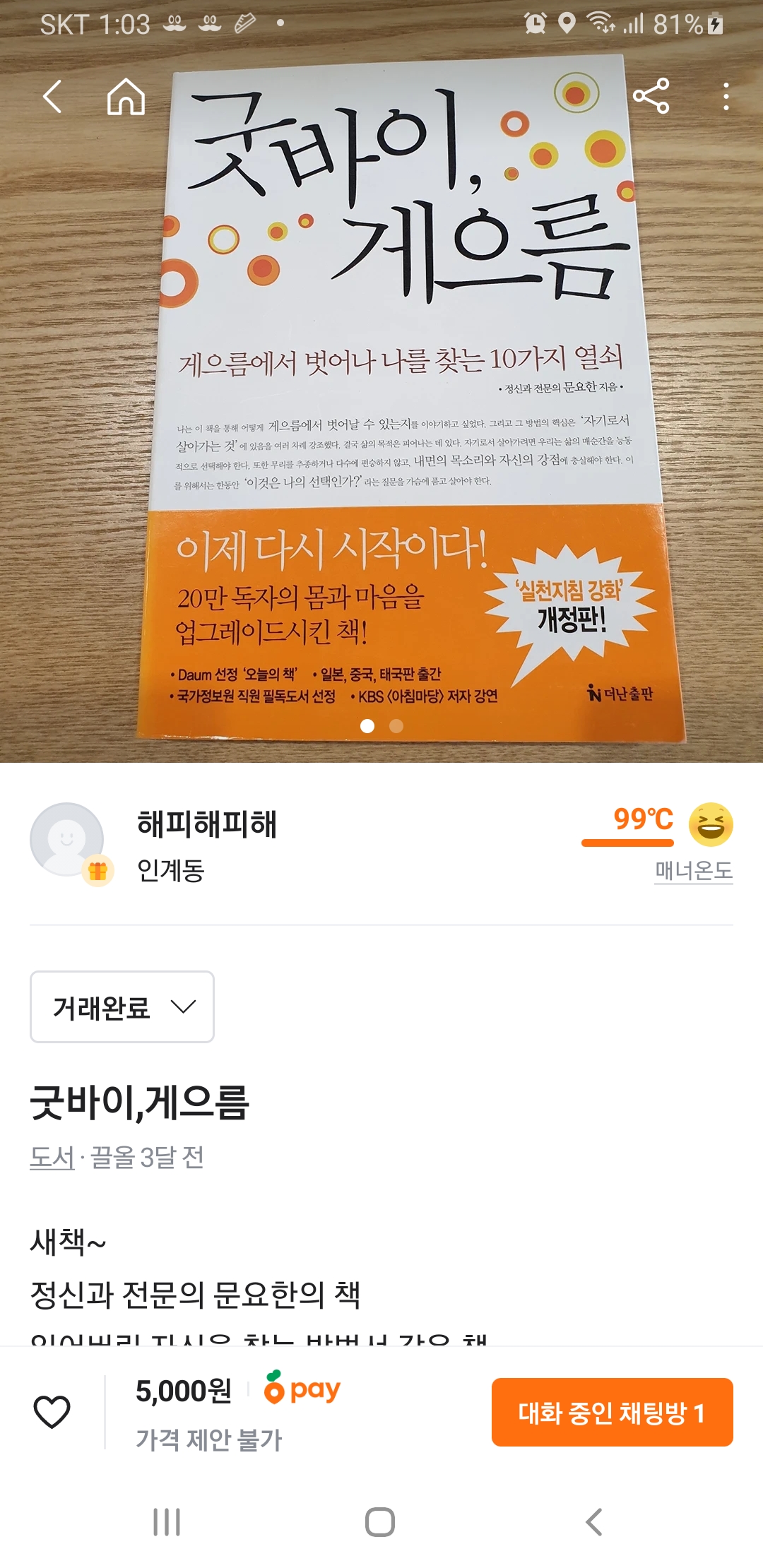Screen dimensions: 763x1568
Task: Tap the 대화 중인 채팅방 1 button
Action: click(613, 1412)
